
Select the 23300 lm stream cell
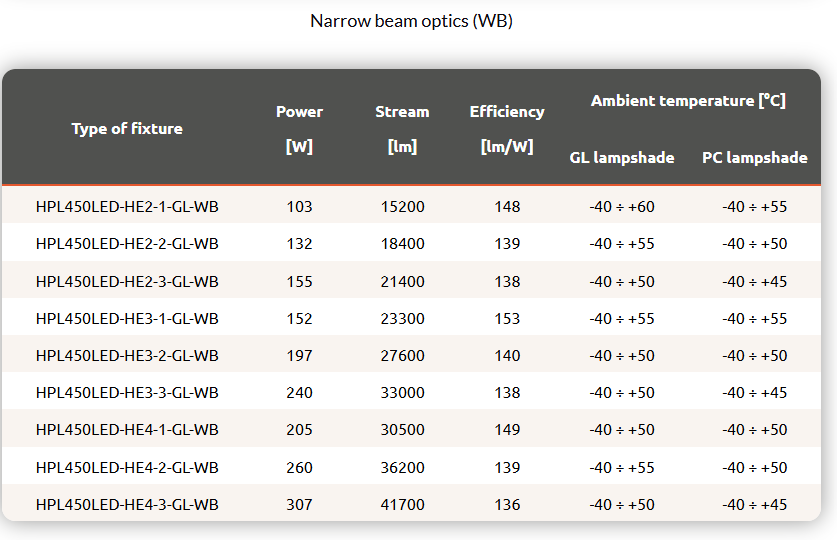402,319
